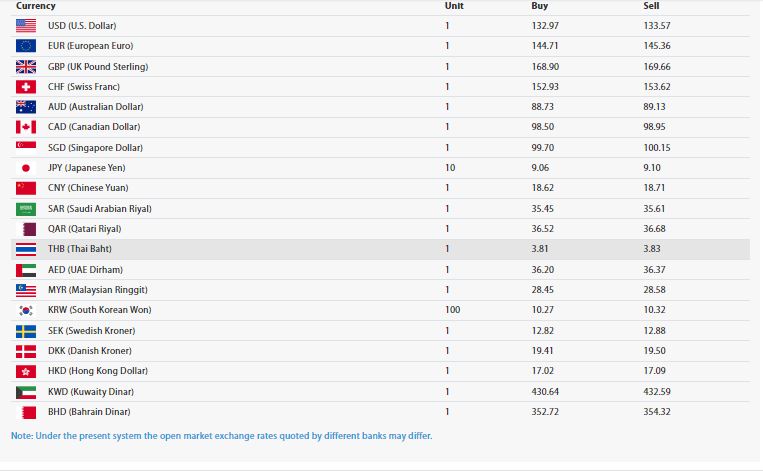The width and height of the screenshot is (763, 471).
Task: Select the South Korean flag icon
Action: click(x=26, y=310)
